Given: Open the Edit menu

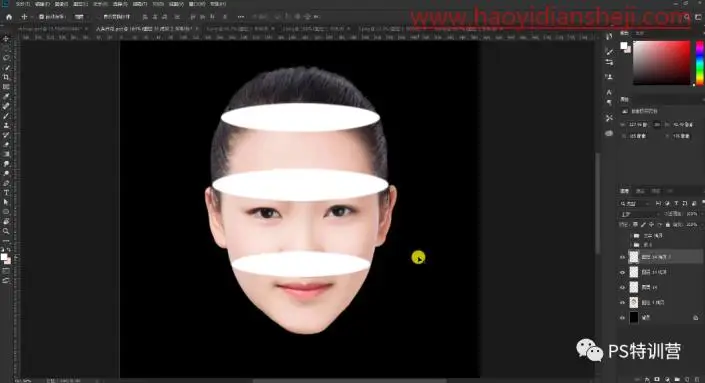Looking at the screenshot, I should pyautogui.click(x=42, y=4).
